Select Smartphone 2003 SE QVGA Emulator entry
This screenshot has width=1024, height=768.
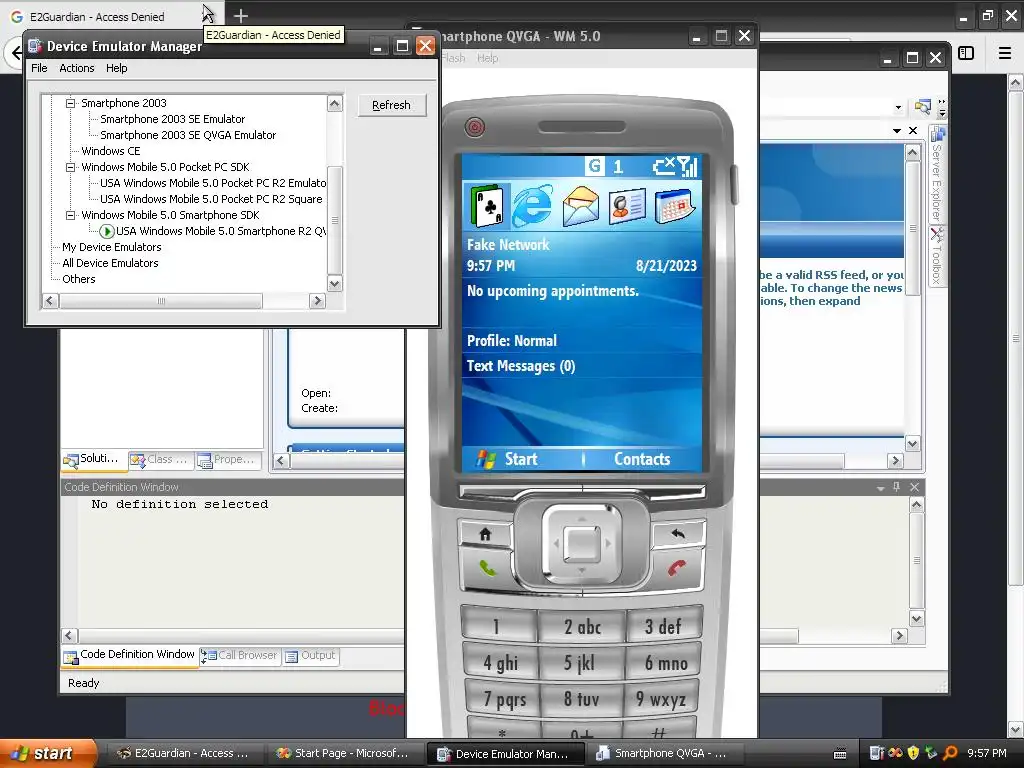(x=188, y=135)
